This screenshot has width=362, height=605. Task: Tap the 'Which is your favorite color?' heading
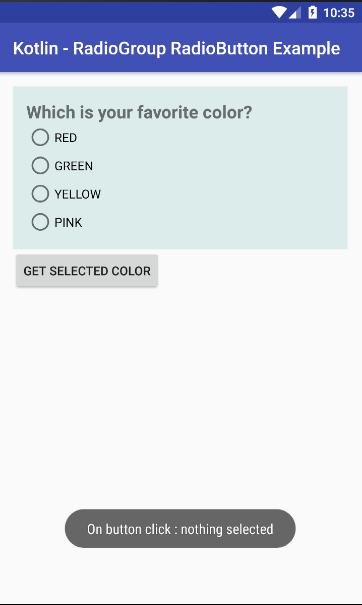click(x=139, y=112)
